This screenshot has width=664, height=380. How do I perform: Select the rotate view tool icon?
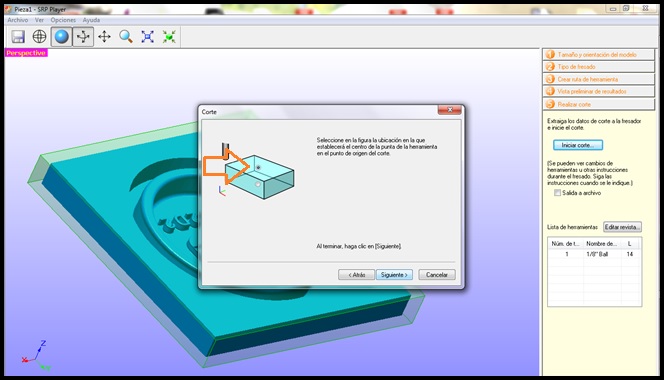click(83, 37)
